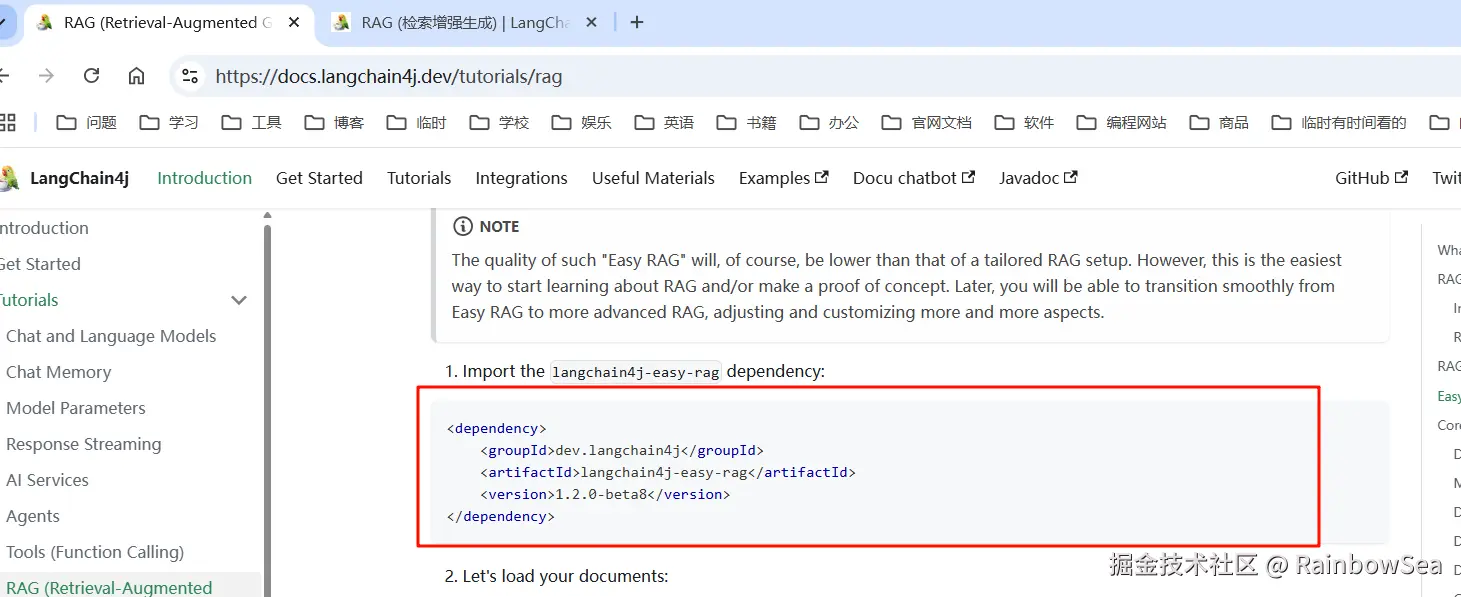Open the 办公 bookmark folder
The height and width of the screenshot is (597, 1461).
(x=829, y=122)
